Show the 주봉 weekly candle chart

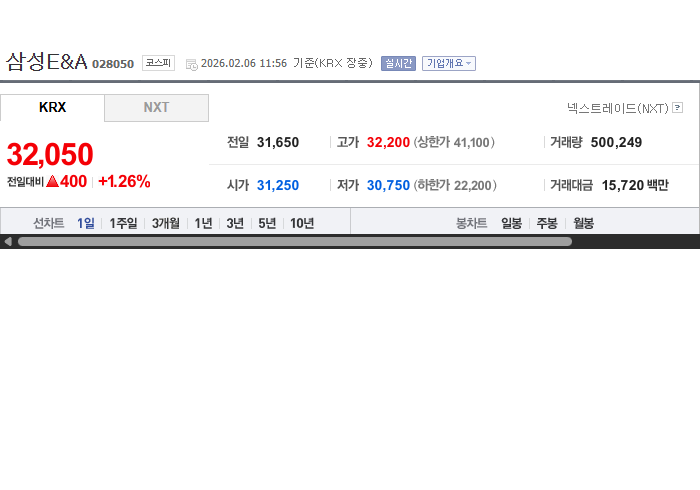547,223
